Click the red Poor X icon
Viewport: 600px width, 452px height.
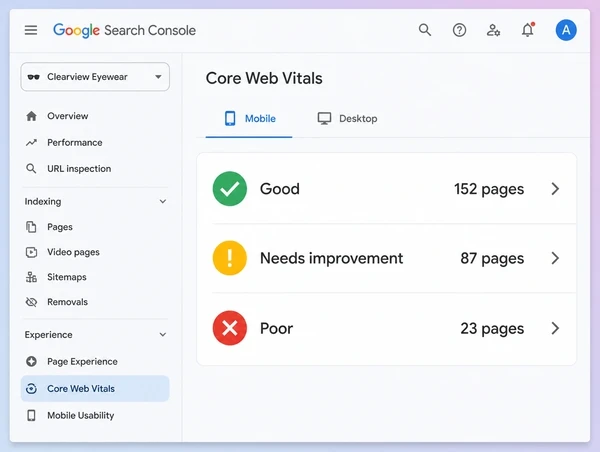pyautogui.click(x=230, y=328)
